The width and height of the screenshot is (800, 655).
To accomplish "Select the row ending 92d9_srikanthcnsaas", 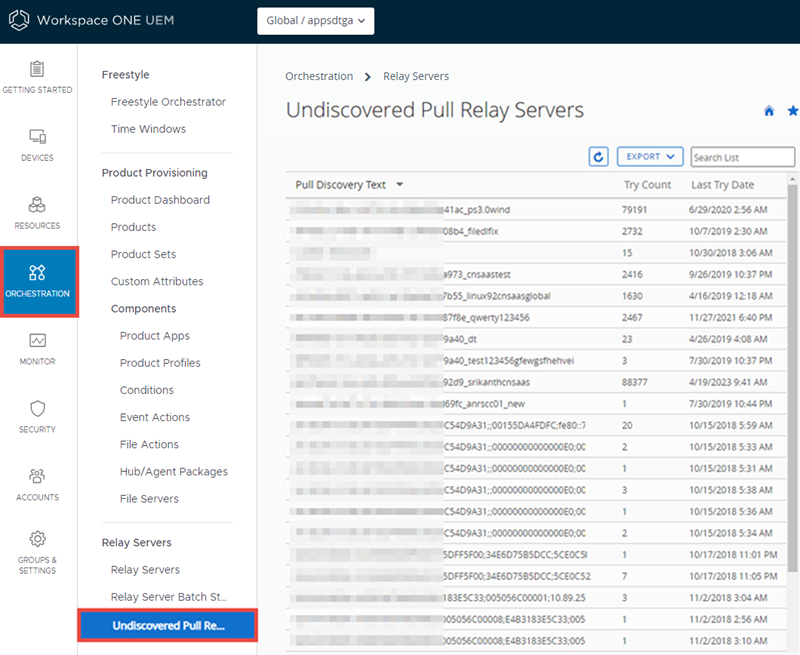I will 536,382.
